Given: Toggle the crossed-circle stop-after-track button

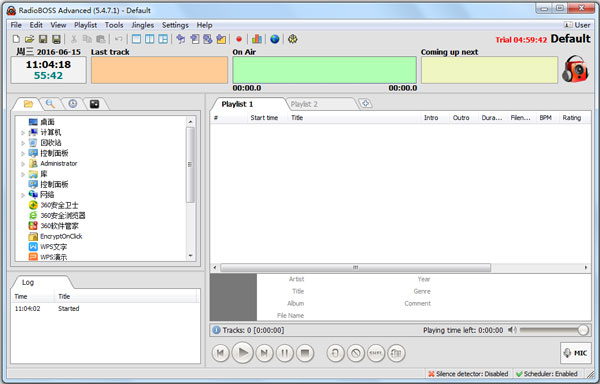Looking at the screenshot, I should [356, 353].
